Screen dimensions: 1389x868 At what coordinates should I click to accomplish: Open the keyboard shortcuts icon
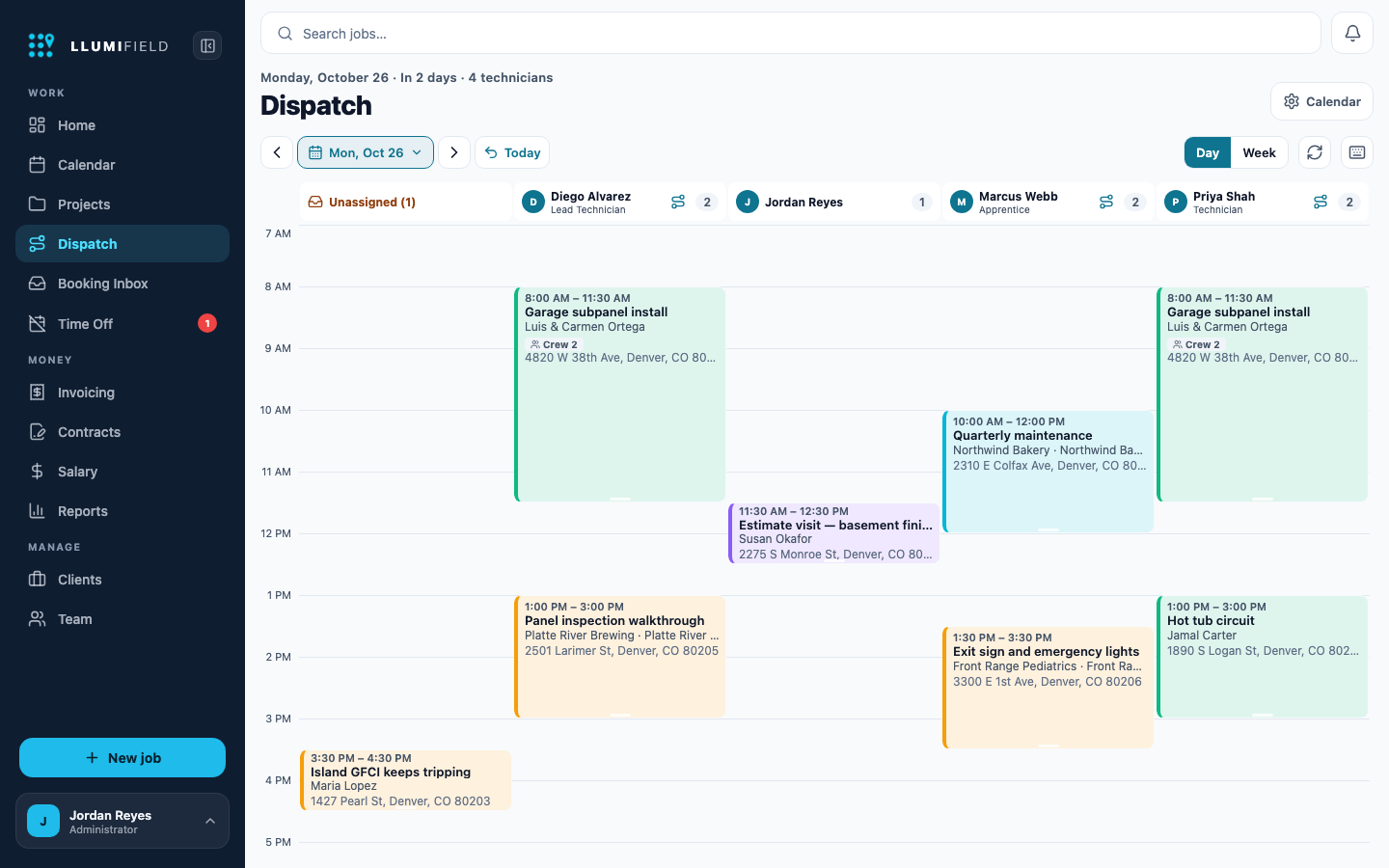[x=1357, y=152]
